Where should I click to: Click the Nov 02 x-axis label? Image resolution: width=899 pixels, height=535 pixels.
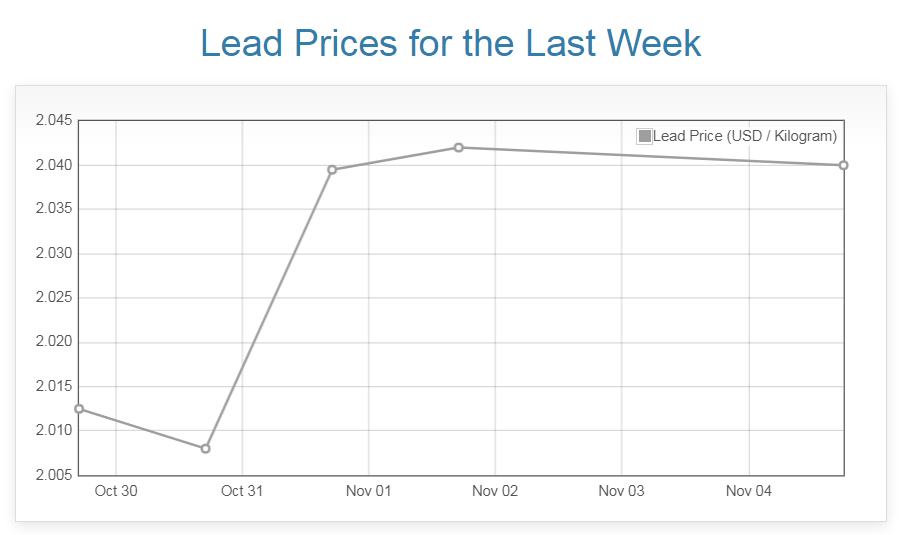(x=495, y=491)
